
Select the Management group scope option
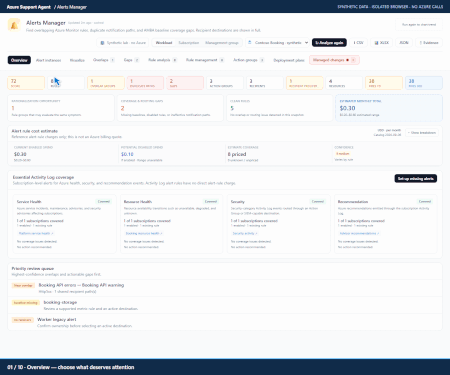[x=222, y=43]
